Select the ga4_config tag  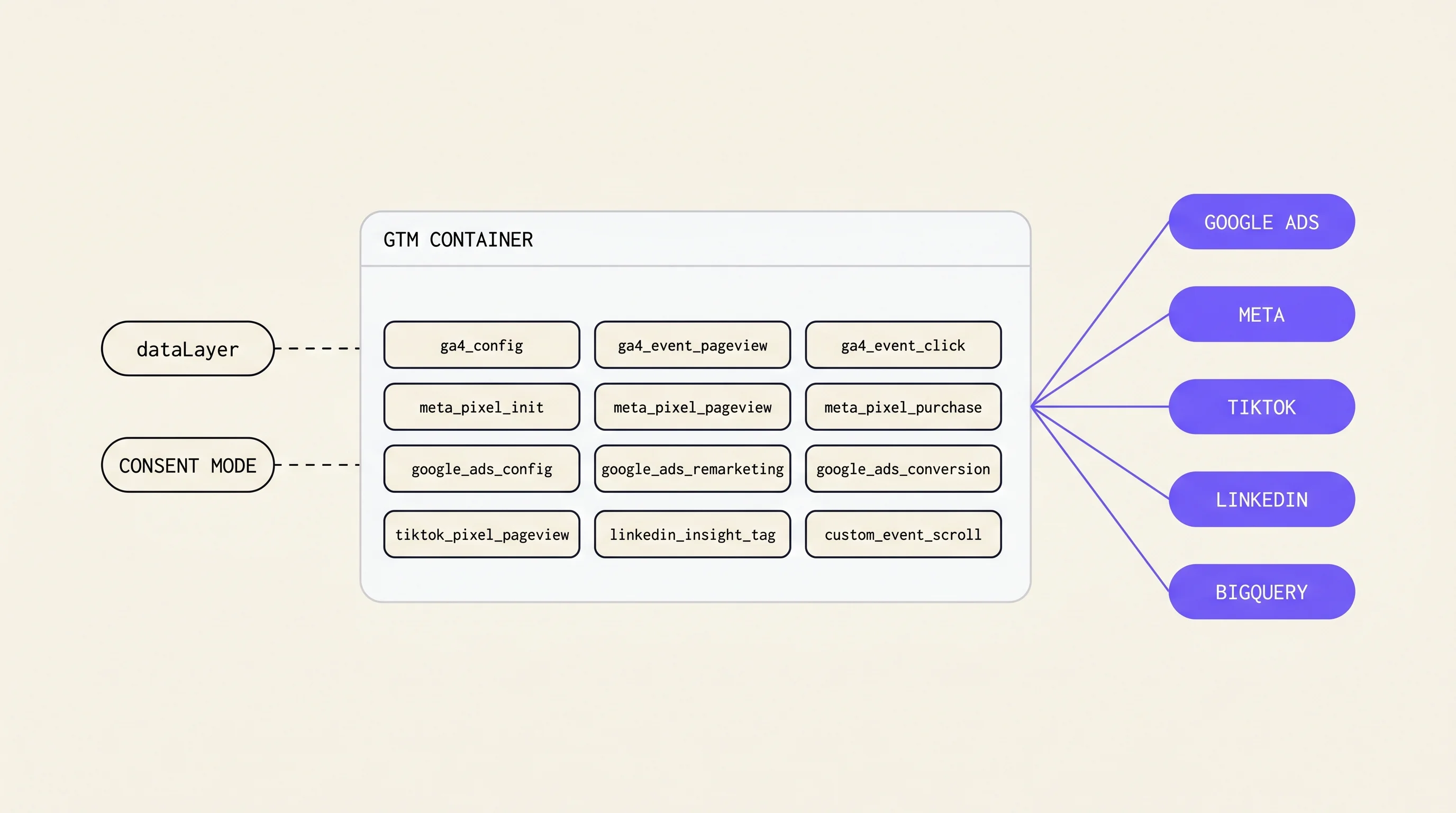[x=481, y=345]
